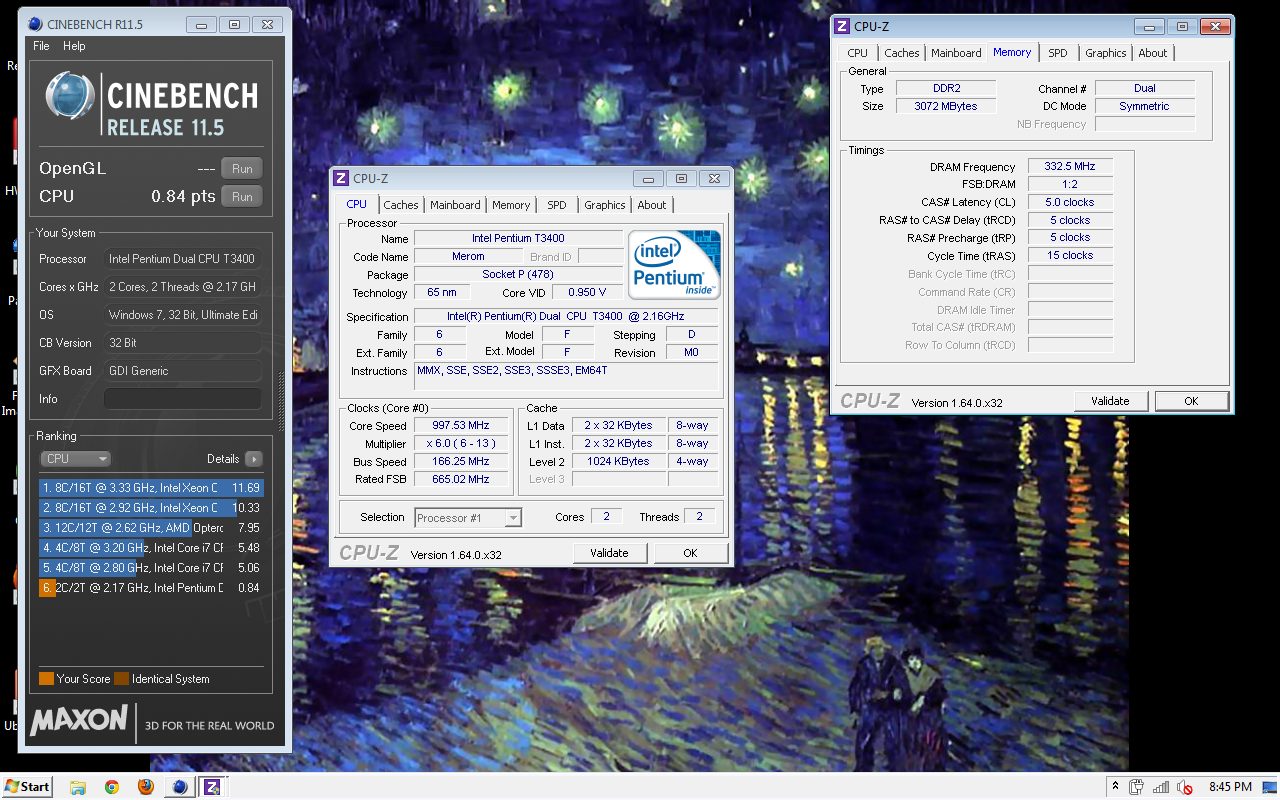Image resolution: width=1280 pixels, height=800 pixels.
Task: Click the FSB:DRAM value 1:2
Action: (1070, 184)
